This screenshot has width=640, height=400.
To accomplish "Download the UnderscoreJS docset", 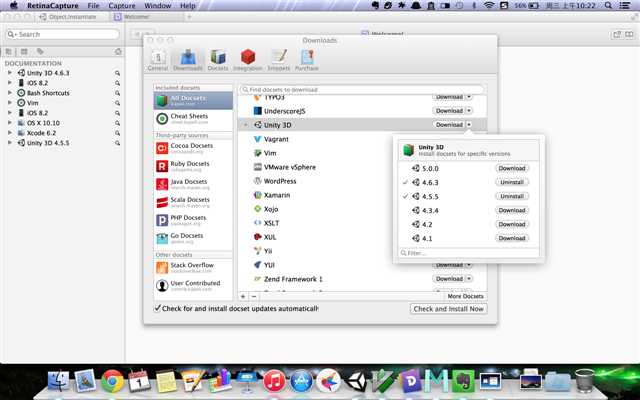I will pos(449,111).
